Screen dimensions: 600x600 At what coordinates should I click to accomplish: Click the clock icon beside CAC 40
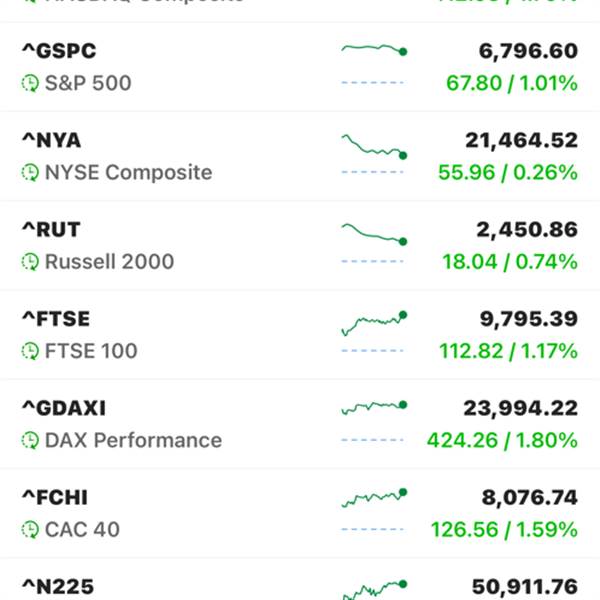30,530
